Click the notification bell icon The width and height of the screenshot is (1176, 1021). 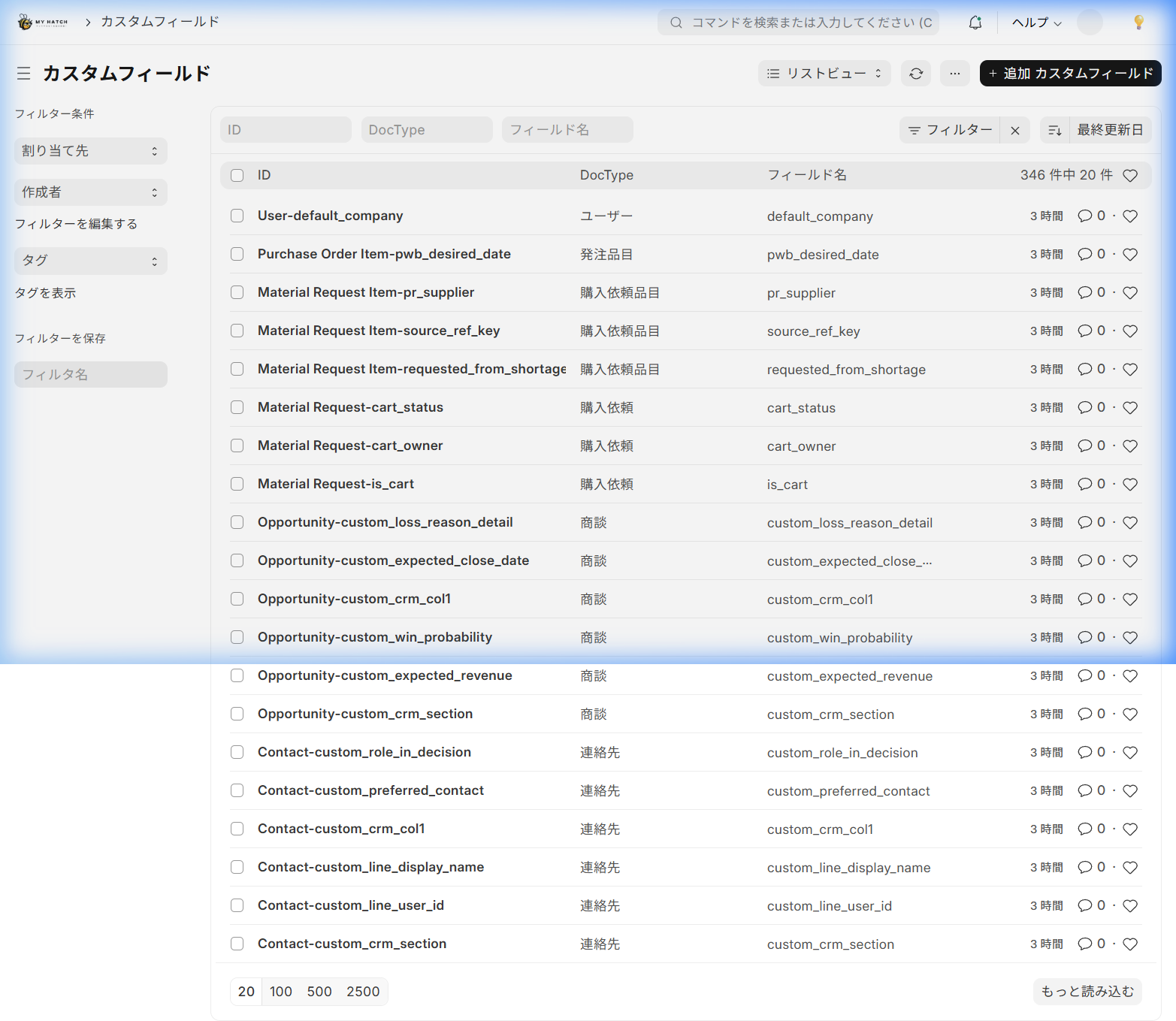click(975, 23)
